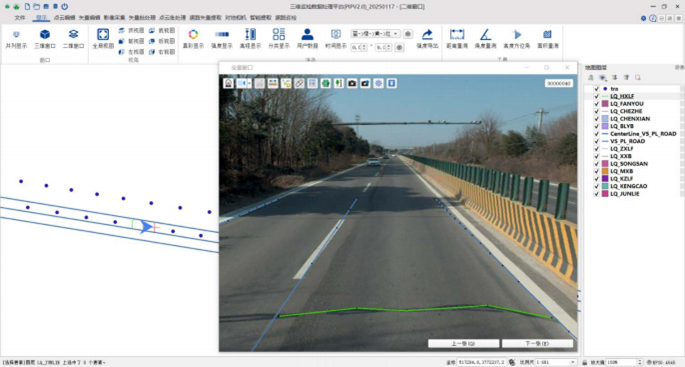Open the 三维窗口 3D window view
685x367 pixels.
[x=45, y=38]
